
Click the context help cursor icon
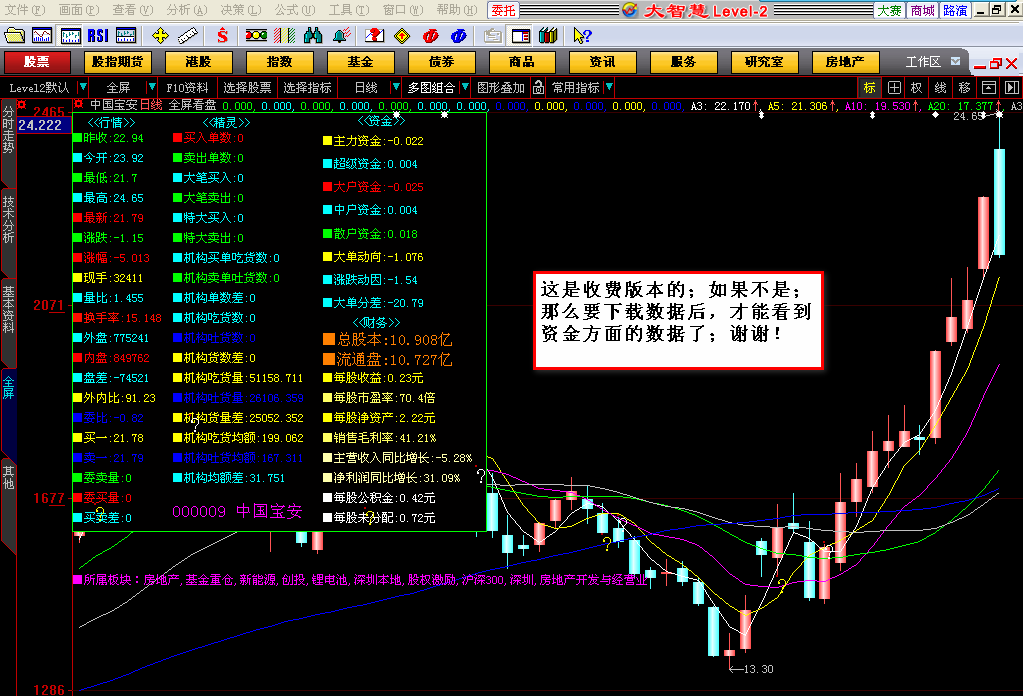coord(582,36)
